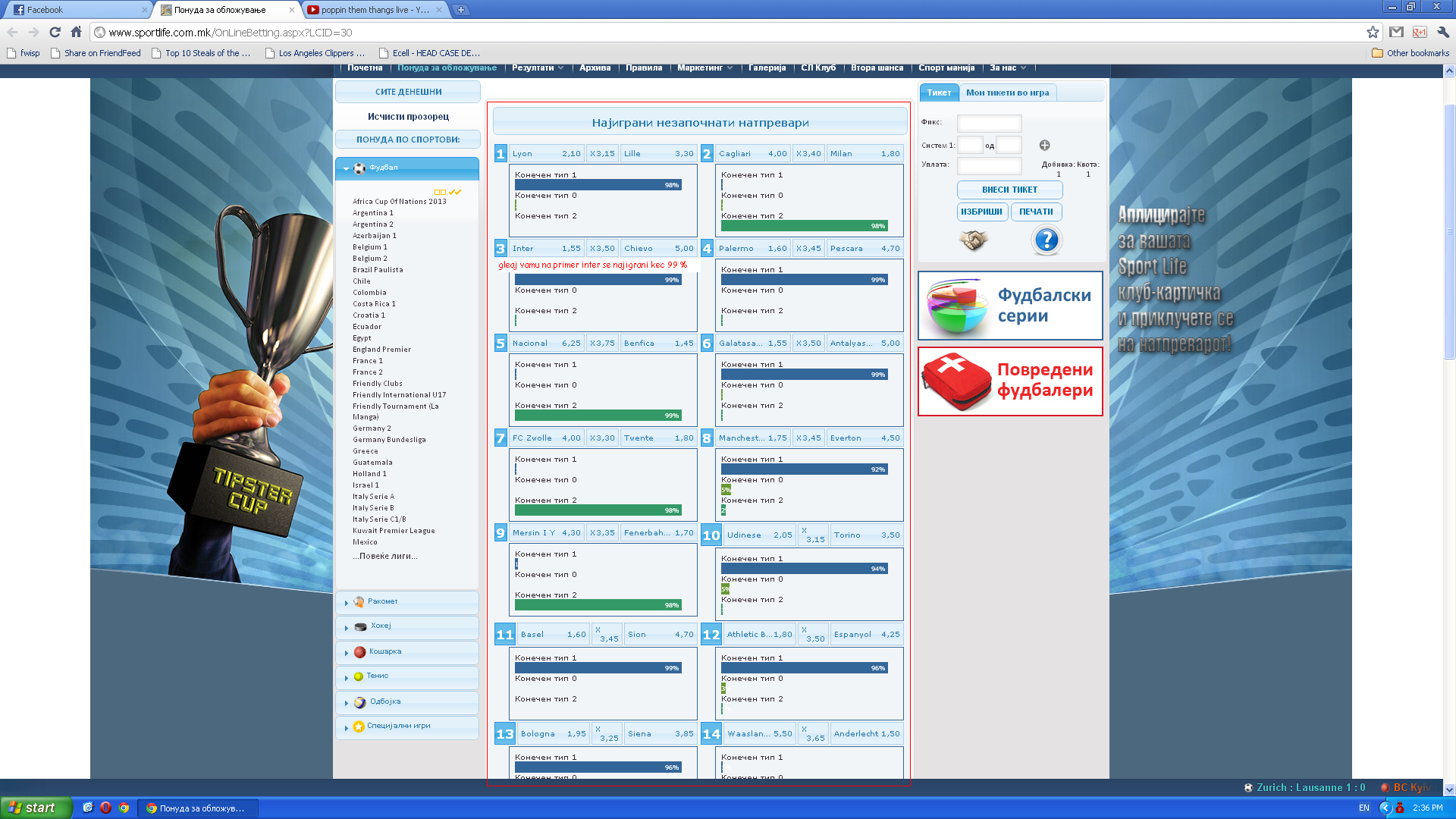The height and width of the screenshot is (819, 1456).
Task: Open the England Premier league
Action: pos(381,350)
